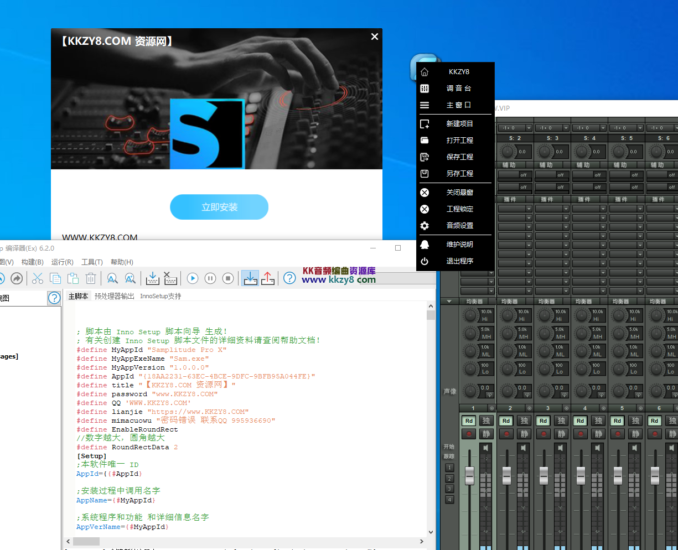Toggle mute 静 on mixer channel 1
This screenshot has height=550, width=678.
(486, 434)
